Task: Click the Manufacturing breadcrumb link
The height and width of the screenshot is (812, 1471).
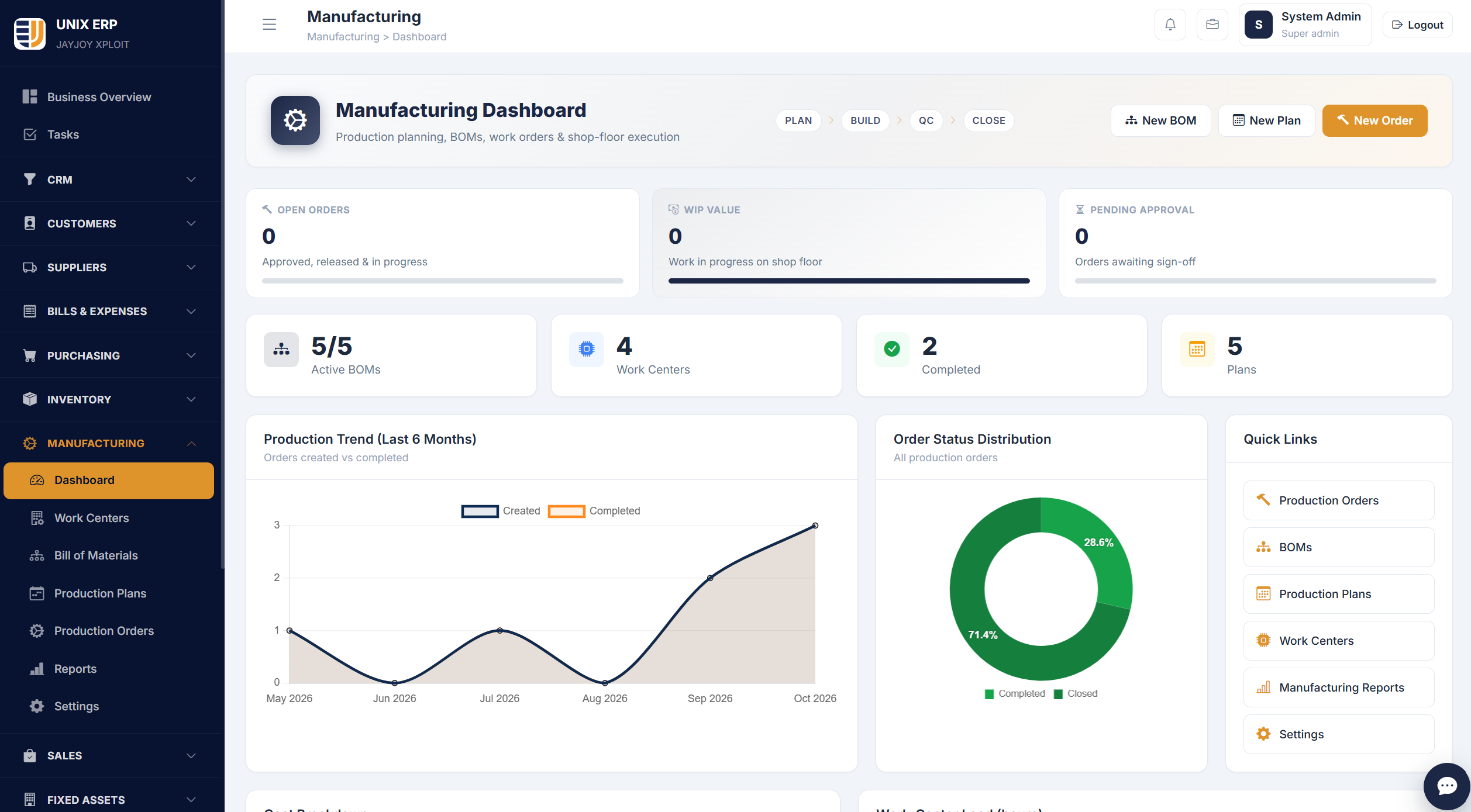Action: (x=343, y=37)
